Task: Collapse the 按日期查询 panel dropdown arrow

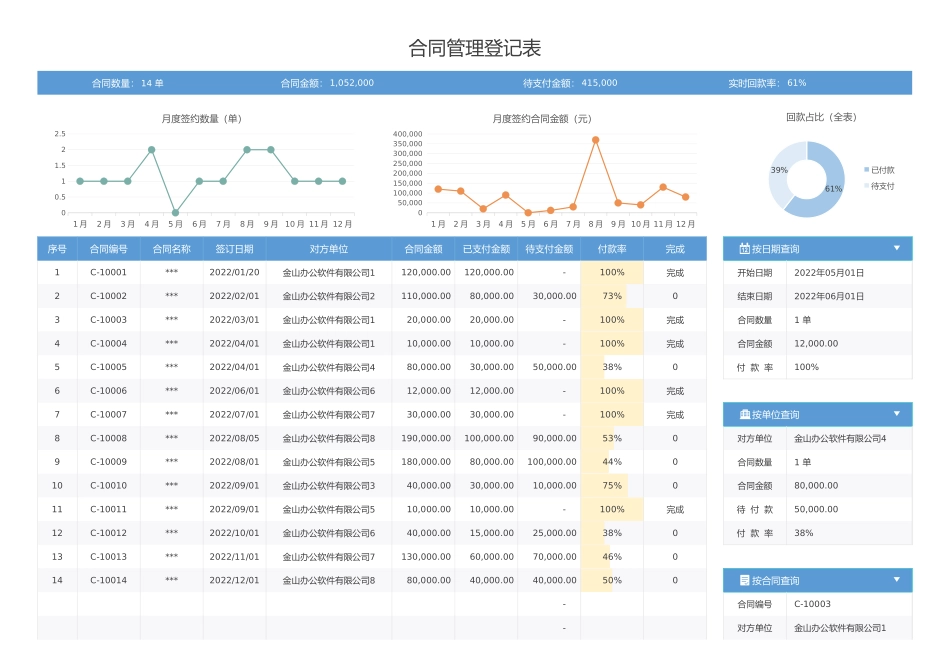Action: (896, 248)
